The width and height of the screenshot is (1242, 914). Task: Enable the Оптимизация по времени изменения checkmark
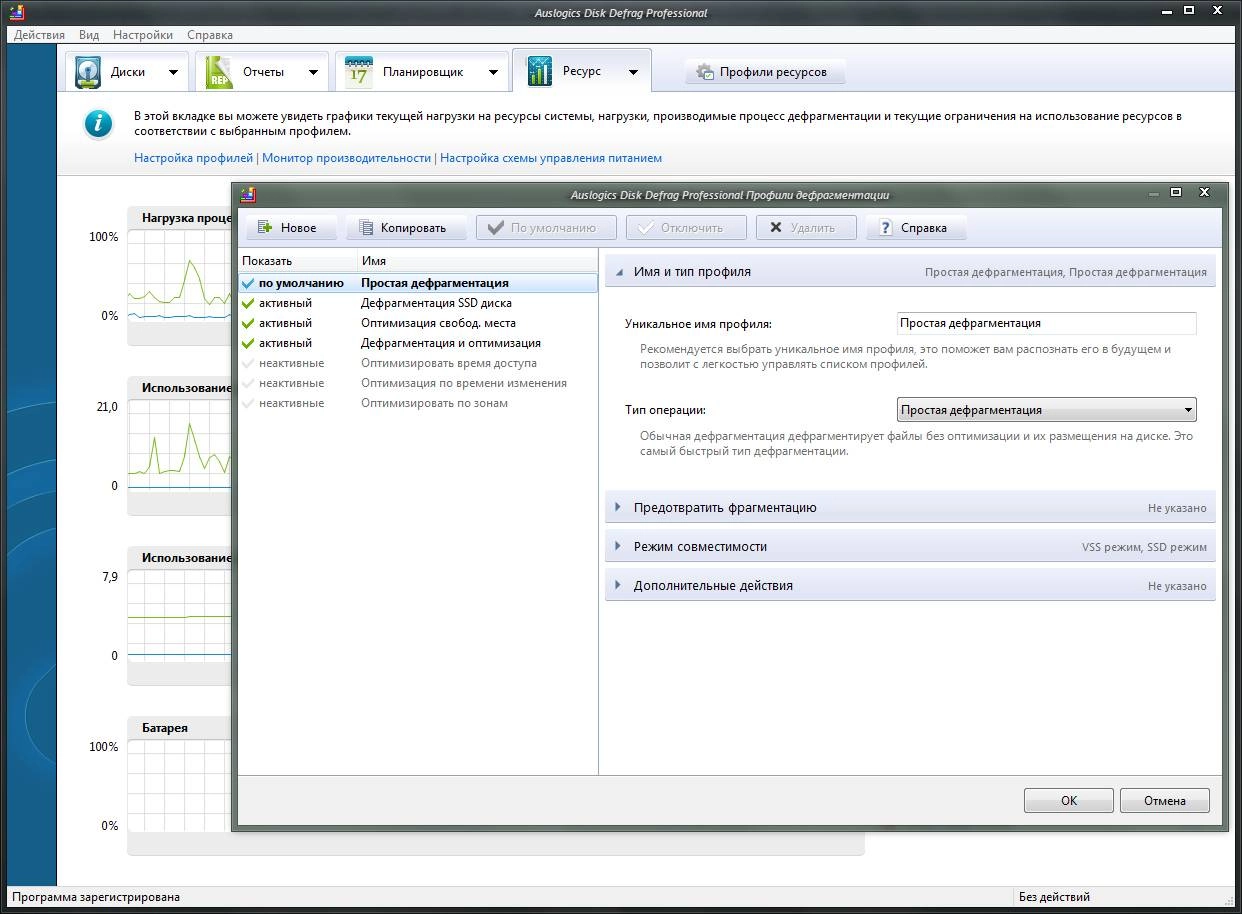[x=248, y=383]
